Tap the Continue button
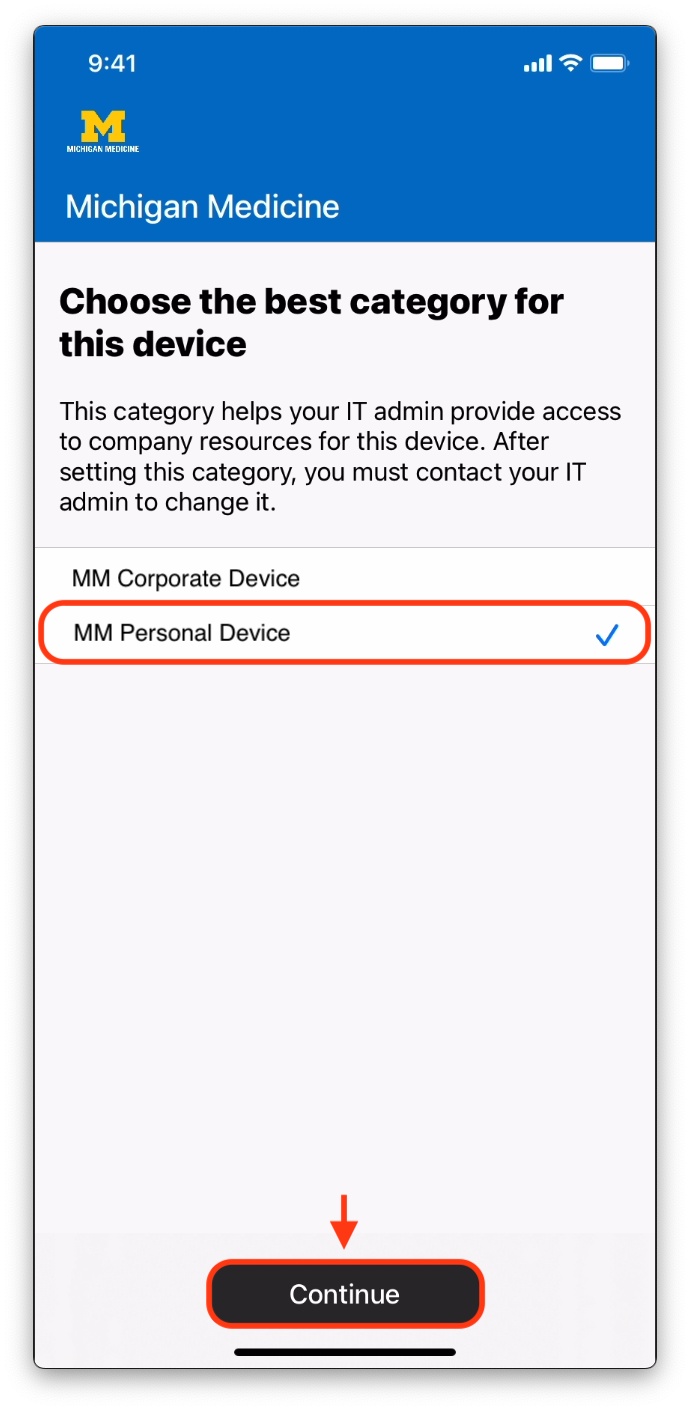Image resolution: width=690 pixels, height=1410 pixels. (345, 1294)
